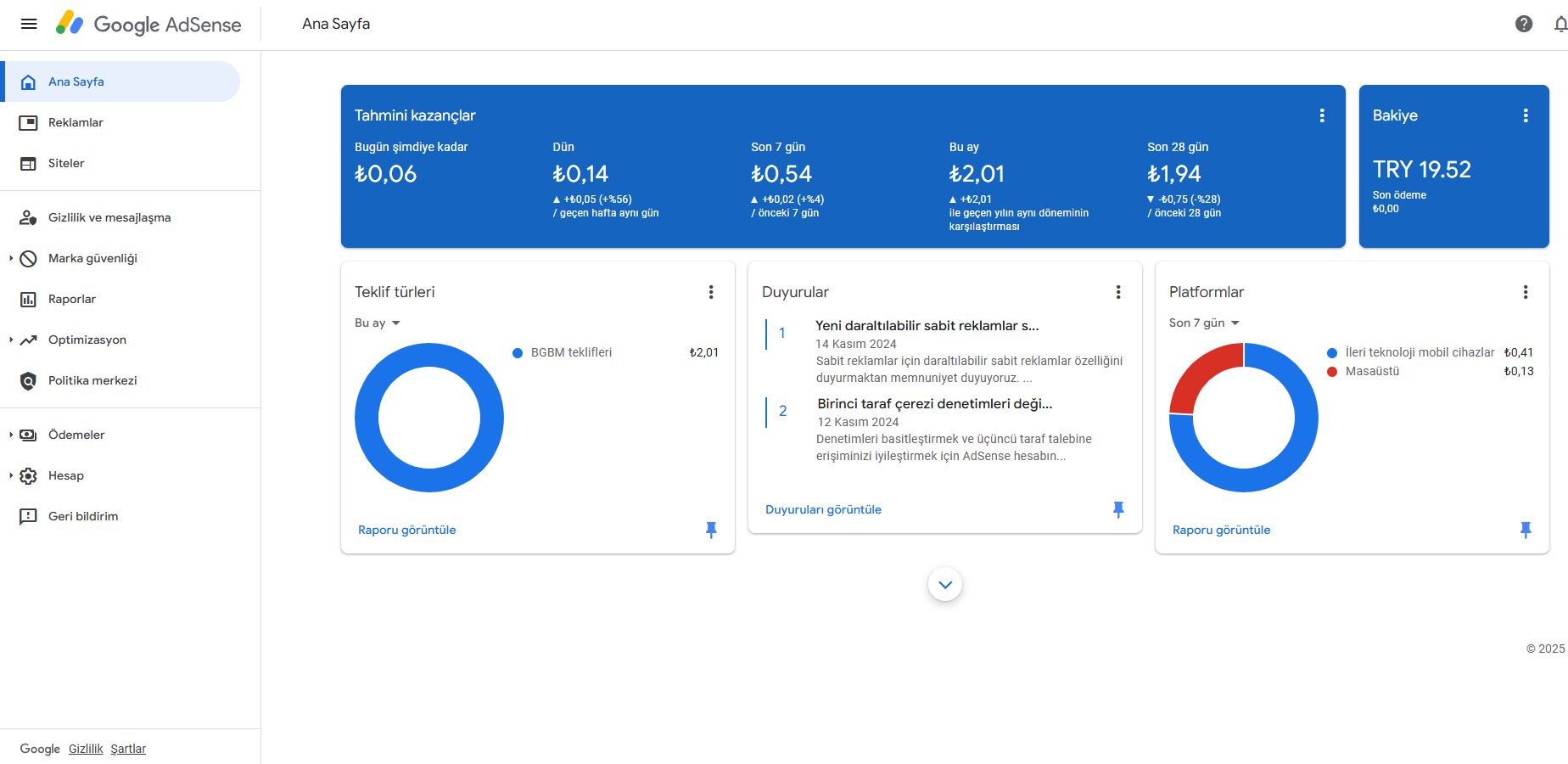This screenshot has width=1568, height=764.
Task: Open Teklif türleri three-dot menu
Action: [711, 292]
